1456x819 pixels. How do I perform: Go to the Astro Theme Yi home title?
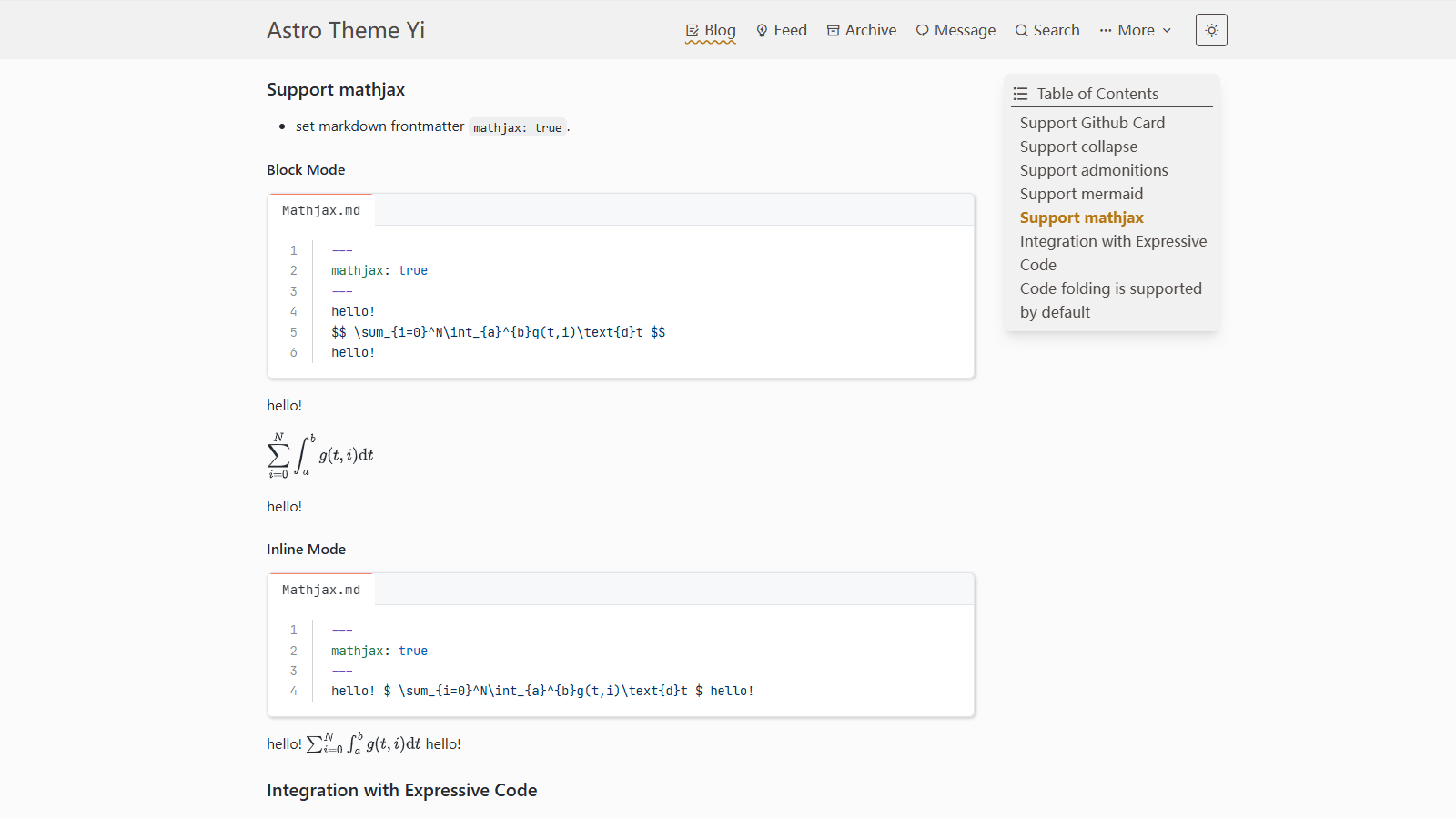tap(346, 30)
